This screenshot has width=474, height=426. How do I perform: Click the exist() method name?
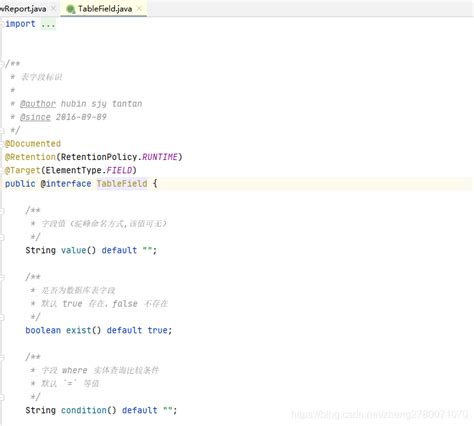tap(78, 330)
